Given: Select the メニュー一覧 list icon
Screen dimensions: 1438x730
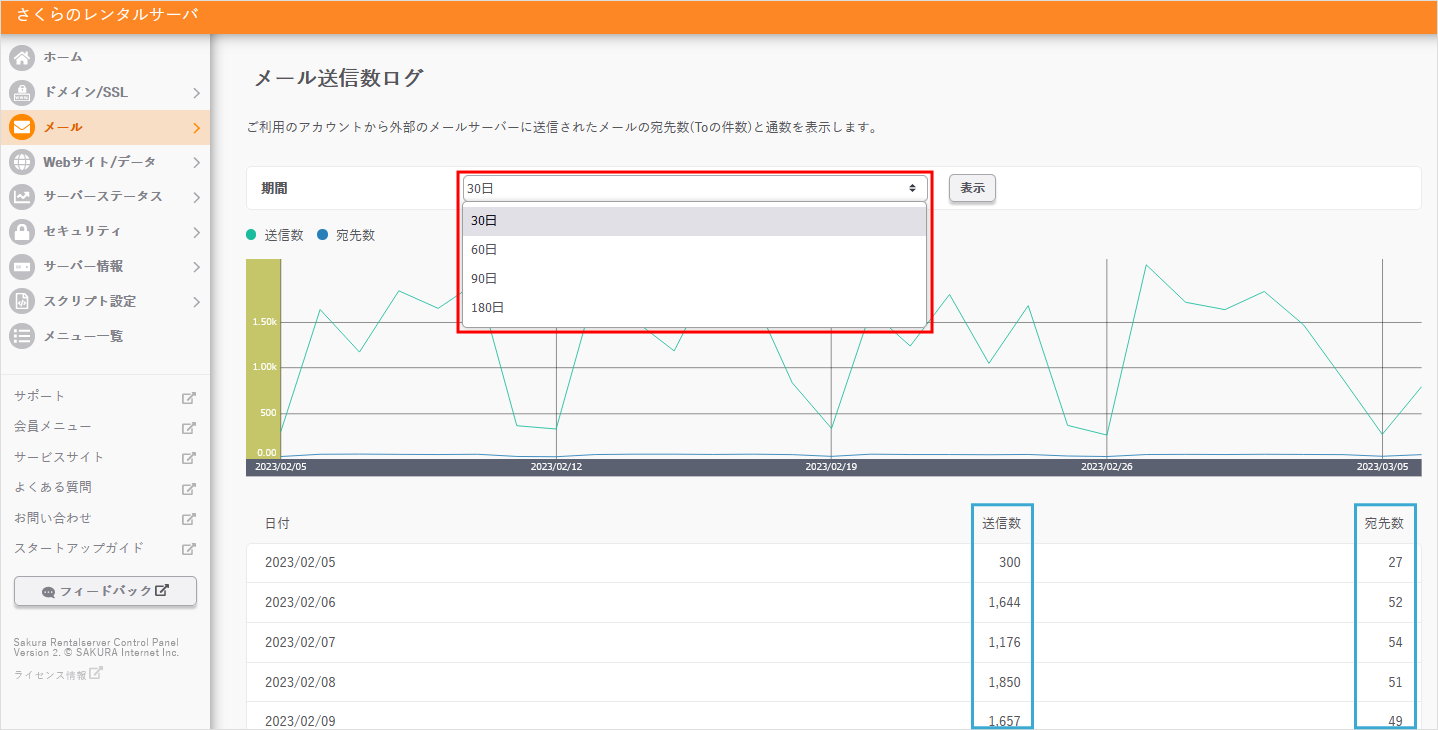Looking at the screenshot, I should [x=22, y=335].
